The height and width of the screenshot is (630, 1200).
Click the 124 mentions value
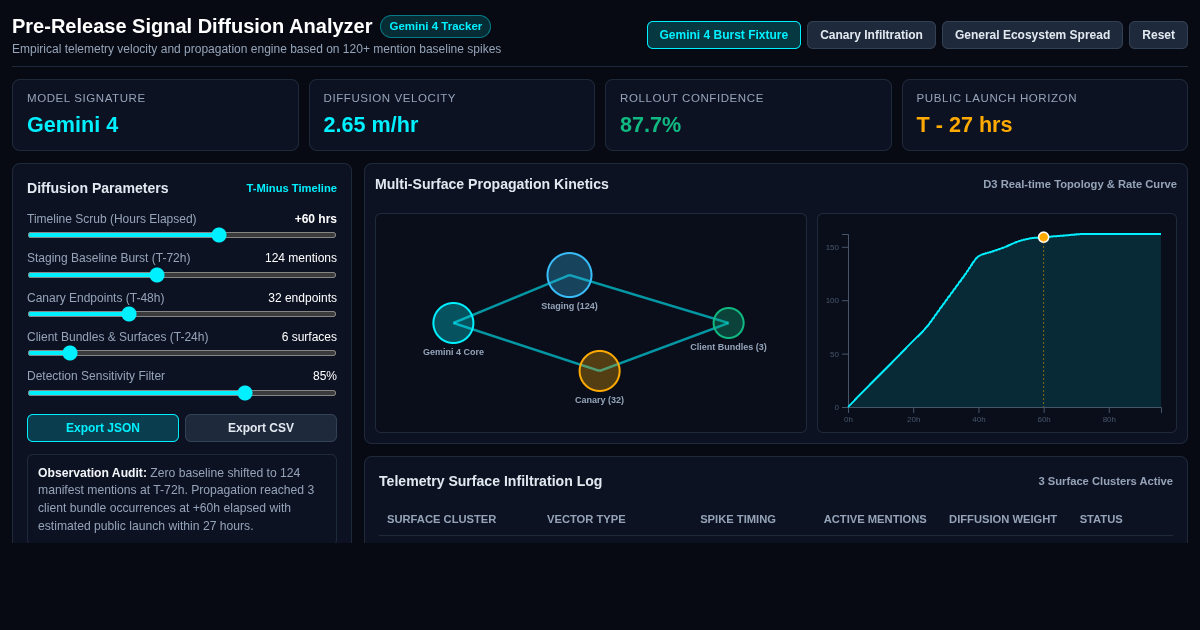pyautogui.click(x=301, y=258)
